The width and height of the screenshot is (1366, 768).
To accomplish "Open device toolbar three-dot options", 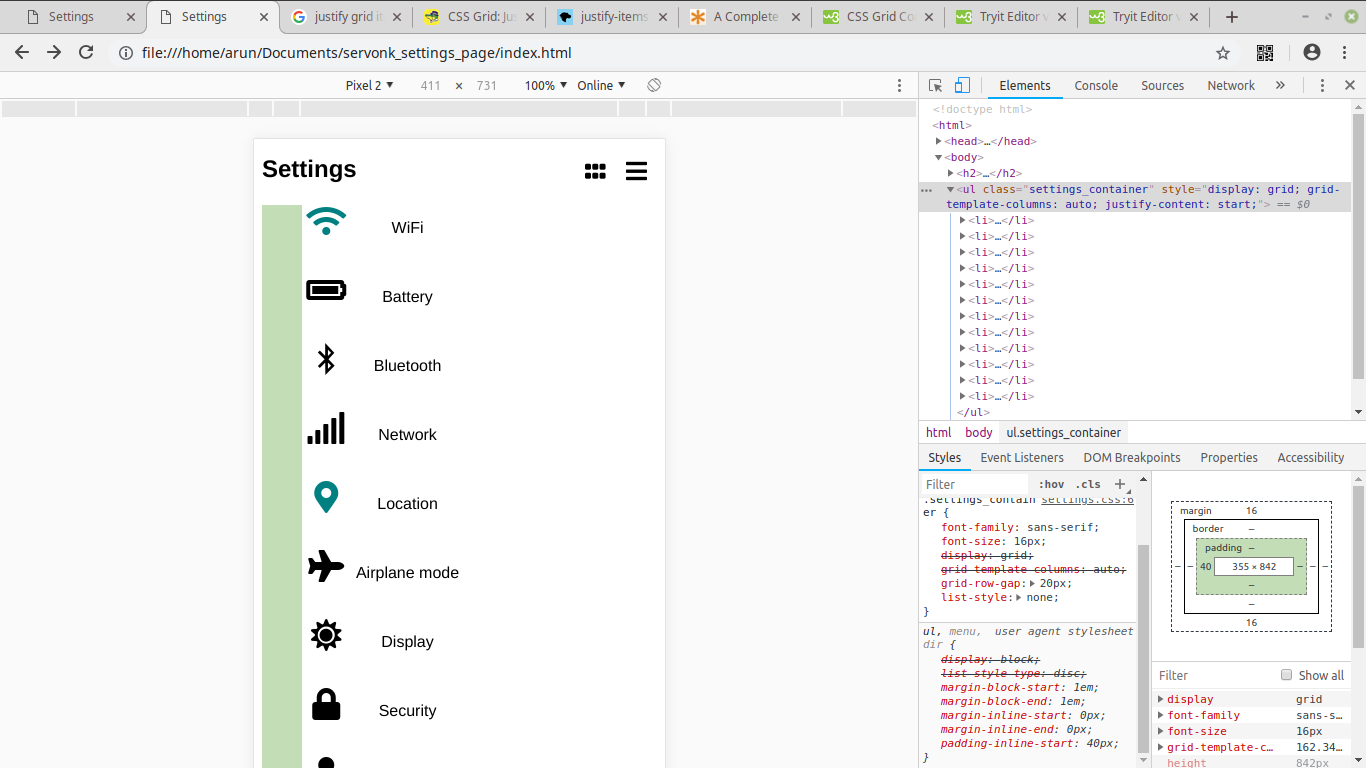I will click(x=899, y=86).
